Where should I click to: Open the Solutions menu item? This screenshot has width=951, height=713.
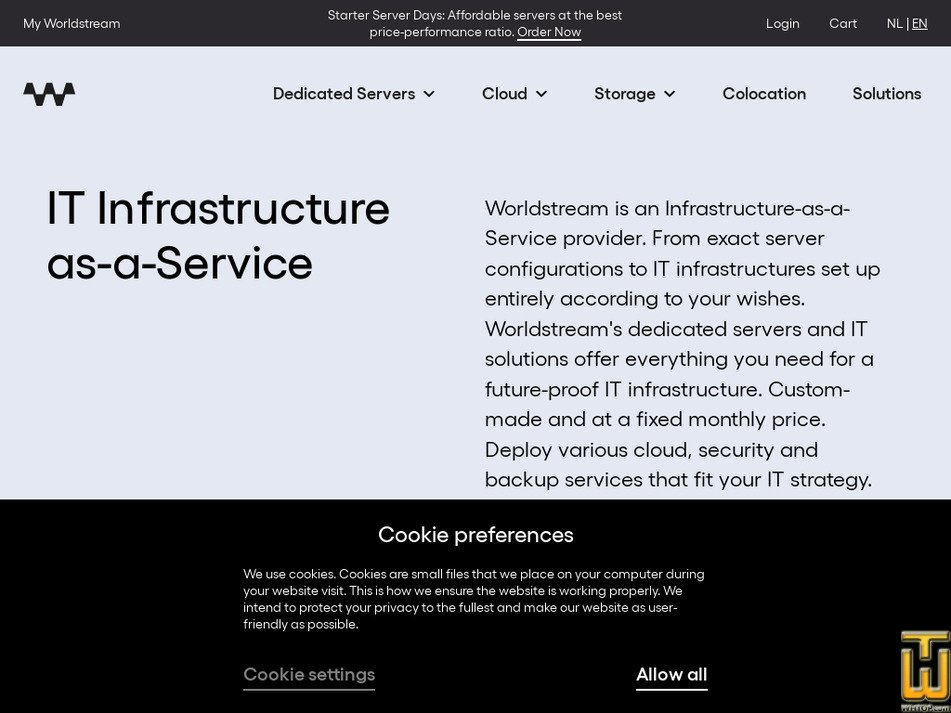click(x=886, y=94)
